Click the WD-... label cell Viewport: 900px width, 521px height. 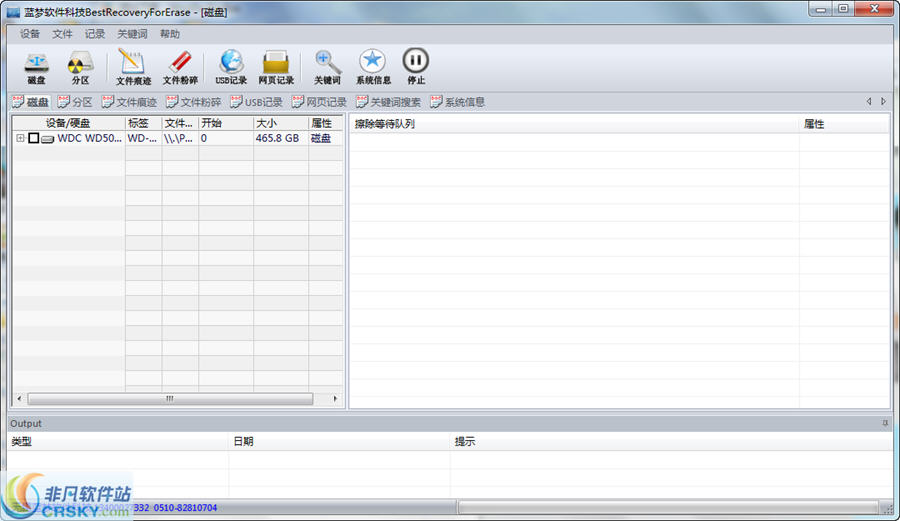143,138
